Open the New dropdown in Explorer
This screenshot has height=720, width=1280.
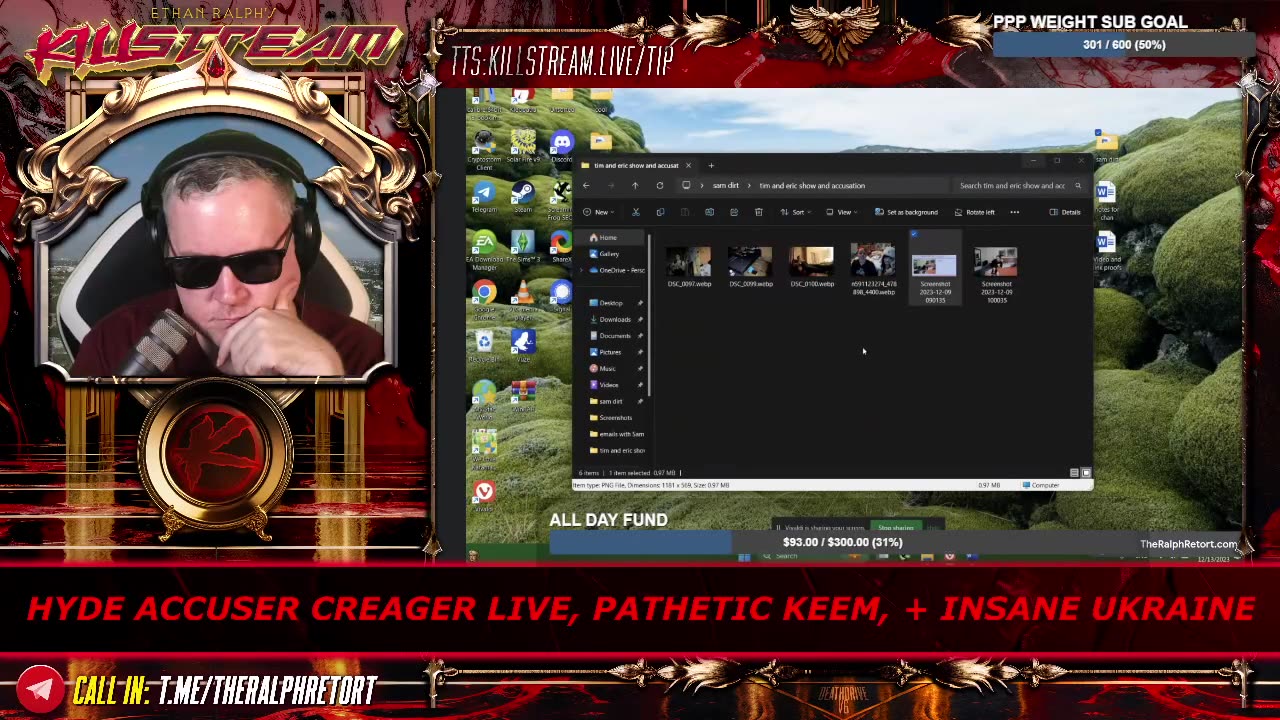click(x=599, y=212)
